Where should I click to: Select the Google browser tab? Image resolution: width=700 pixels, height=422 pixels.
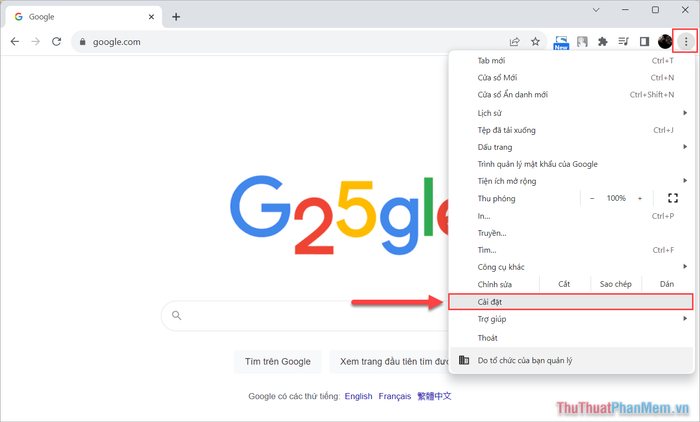click(x=84, y=17)
